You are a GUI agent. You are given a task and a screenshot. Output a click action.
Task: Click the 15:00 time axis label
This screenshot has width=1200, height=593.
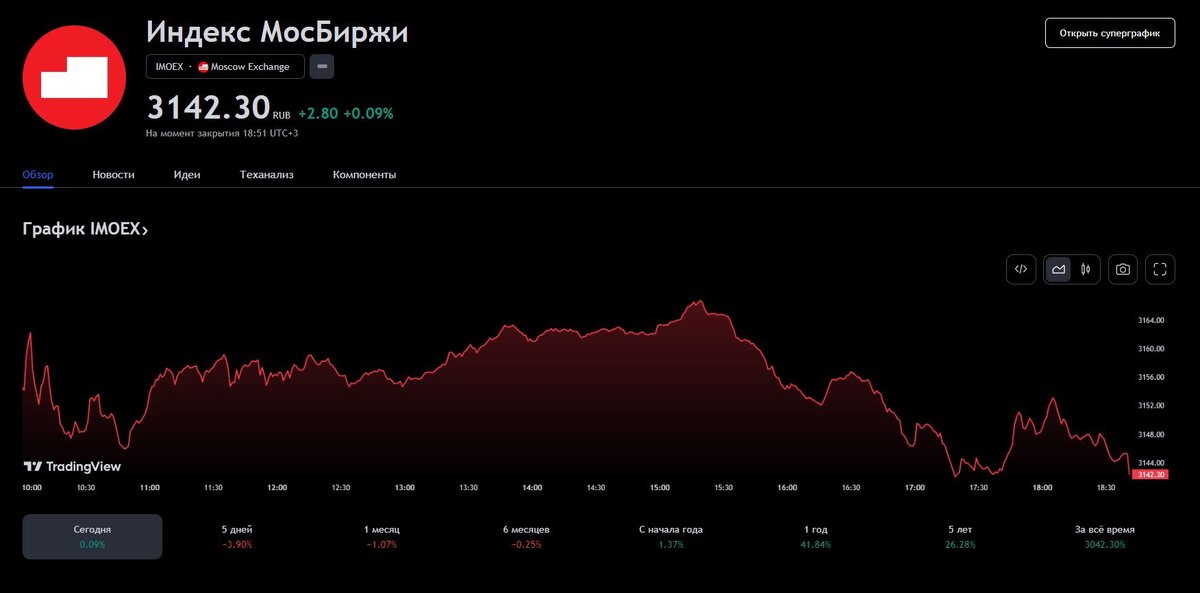660,488
